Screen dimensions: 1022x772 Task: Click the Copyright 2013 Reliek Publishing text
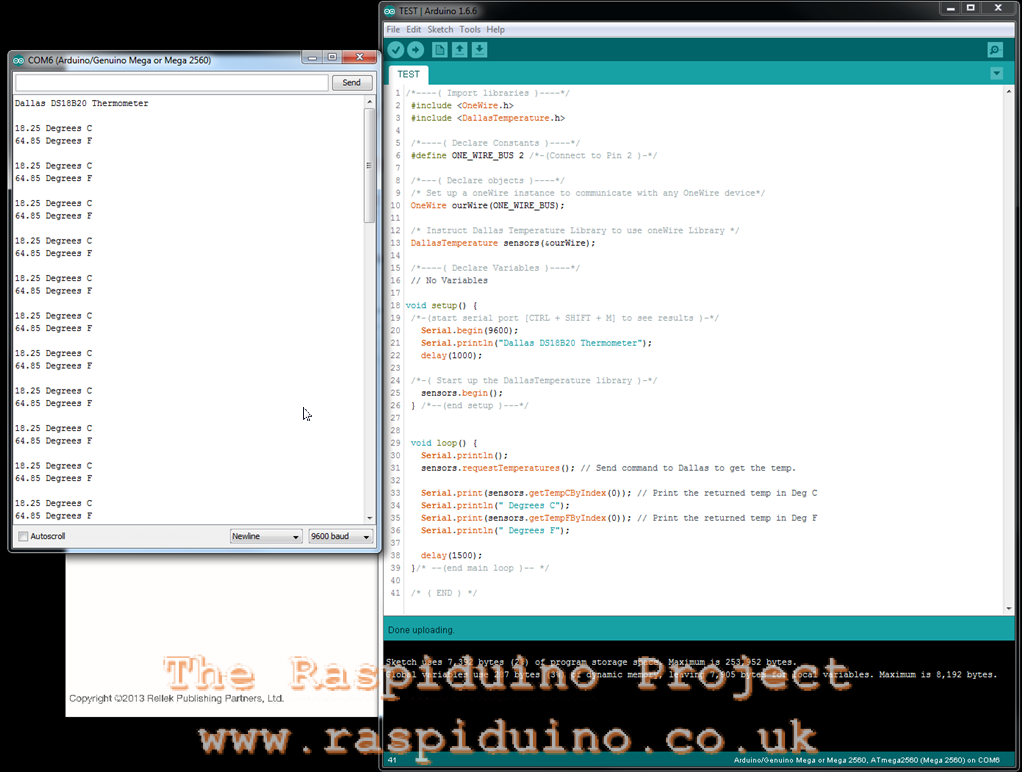[x=177, y=698]
